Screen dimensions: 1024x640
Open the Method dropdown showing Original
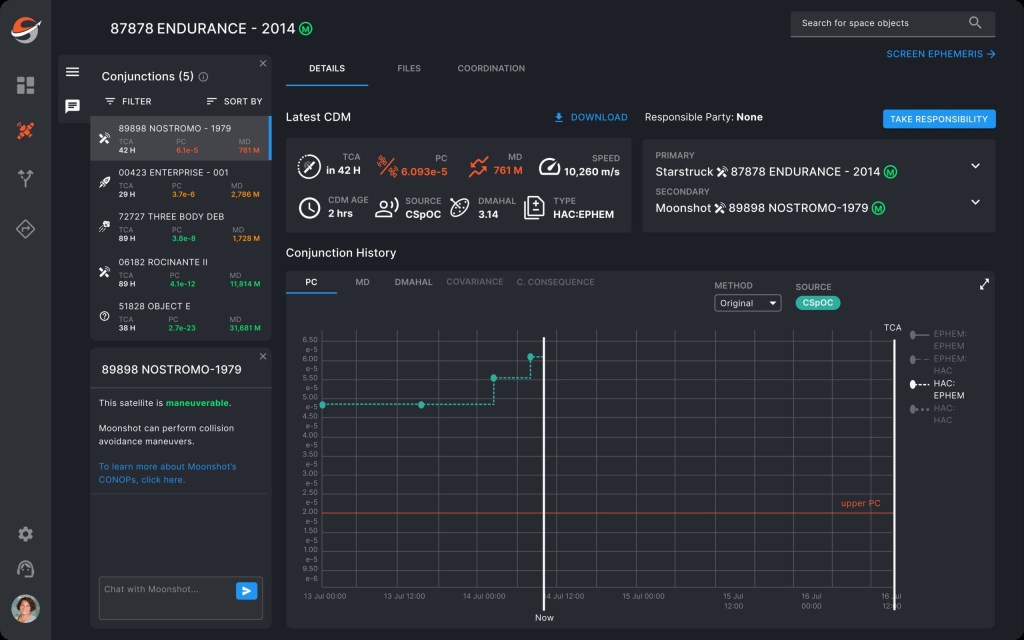[747, 303]
